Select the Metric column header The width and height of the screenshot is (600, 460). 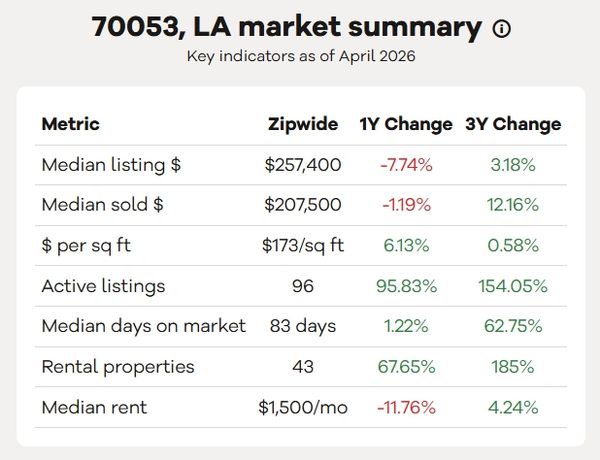pyautogui.click(x=70, y=124)
